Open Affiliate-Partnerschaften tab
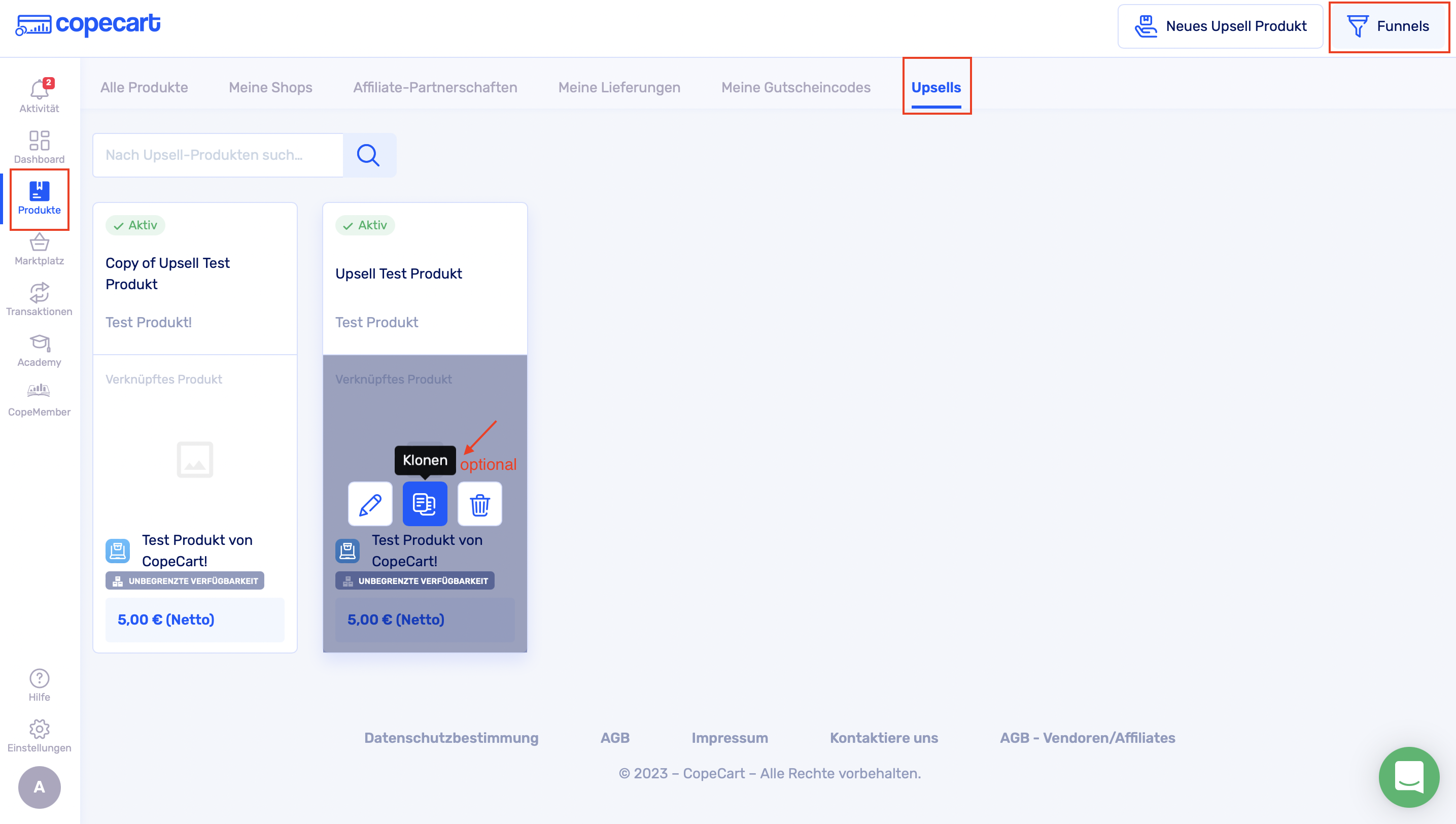The image size is (1456, 824). [435, 88]
